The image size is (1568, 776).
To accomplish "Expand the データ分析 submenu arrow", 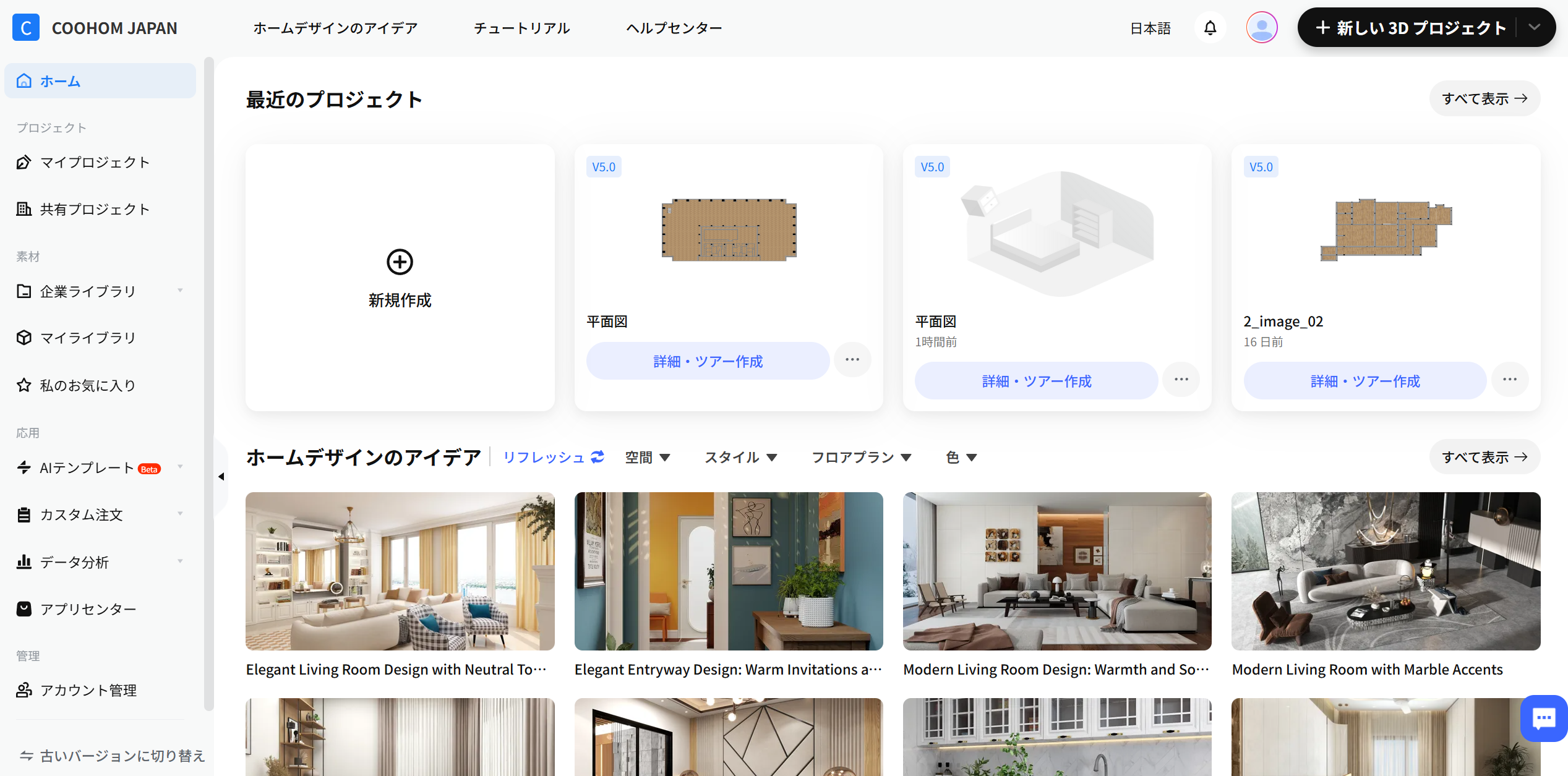I will [180, 561].
